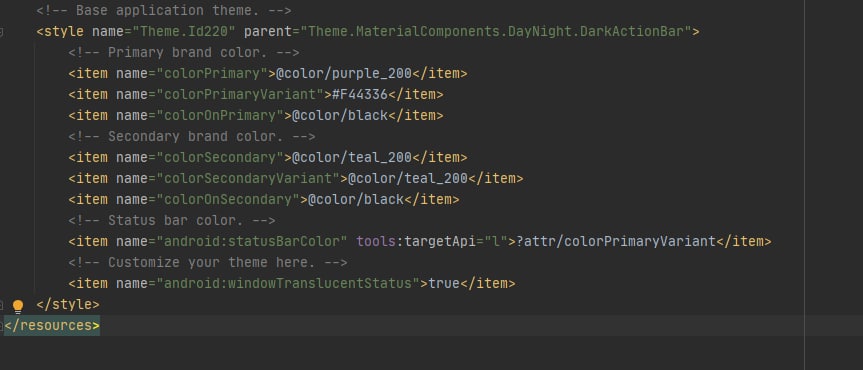Click the style name "Theme.Id220"

point(184,31)
